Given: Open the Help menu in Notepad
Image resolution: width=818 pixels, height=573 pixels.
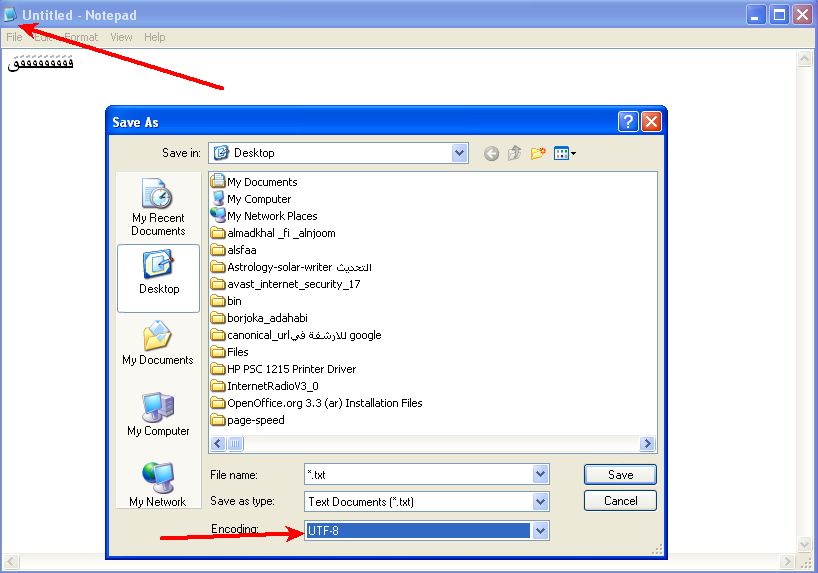Looking at the screenshot, I should click(x=154, y=37).
